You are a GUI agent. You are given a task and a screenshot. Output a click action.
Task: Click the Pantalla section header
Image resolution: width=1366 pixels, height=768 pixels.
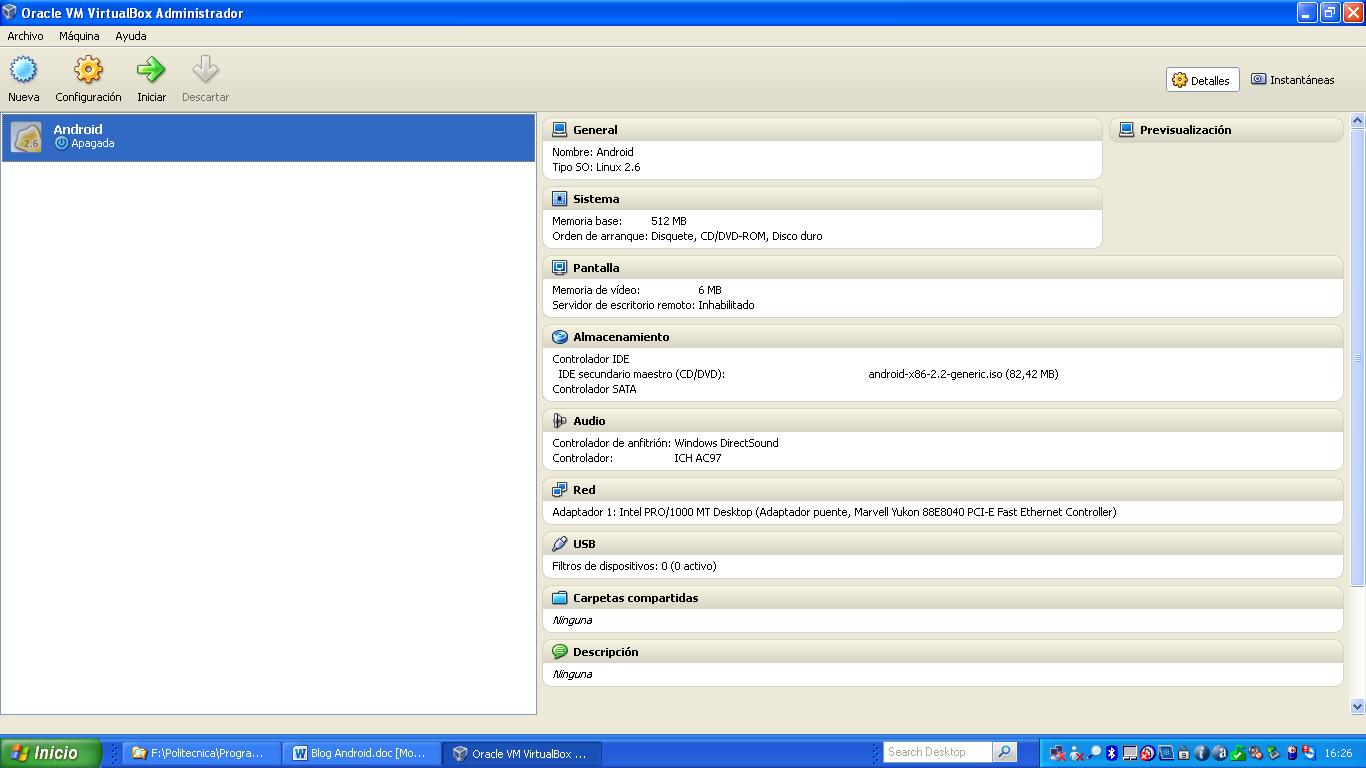pos(596,268)
